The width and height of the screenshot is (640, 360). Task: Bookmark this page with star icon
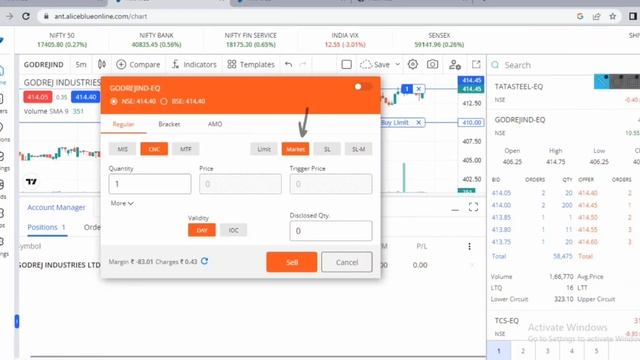point(613,16)
